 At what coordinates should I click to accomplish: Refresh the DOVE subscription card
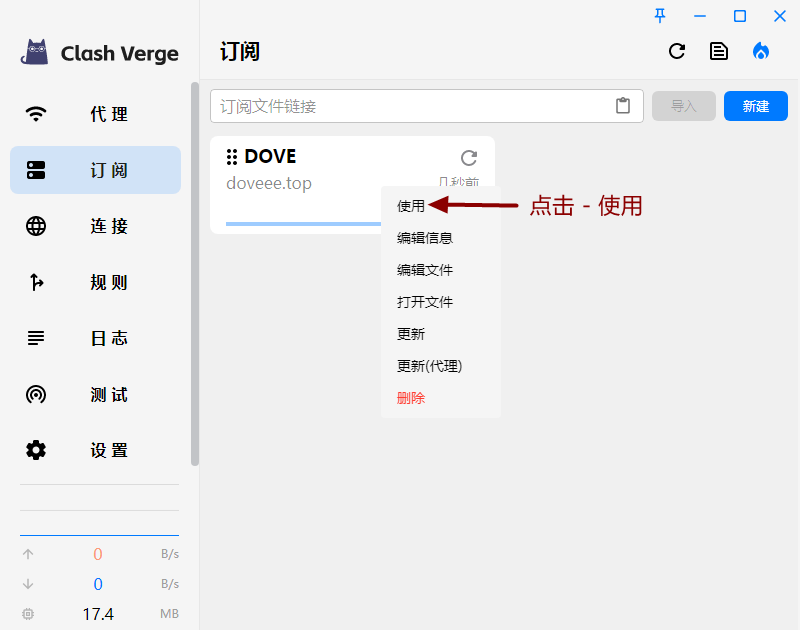point(469,158)
